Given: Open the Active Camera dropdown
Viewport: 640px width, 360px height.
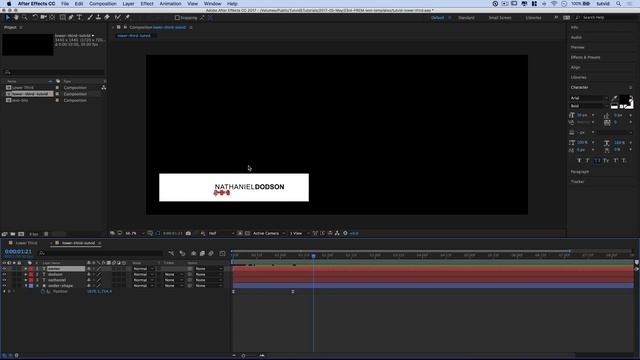Looking at the screenshot, I should point(269,233).
